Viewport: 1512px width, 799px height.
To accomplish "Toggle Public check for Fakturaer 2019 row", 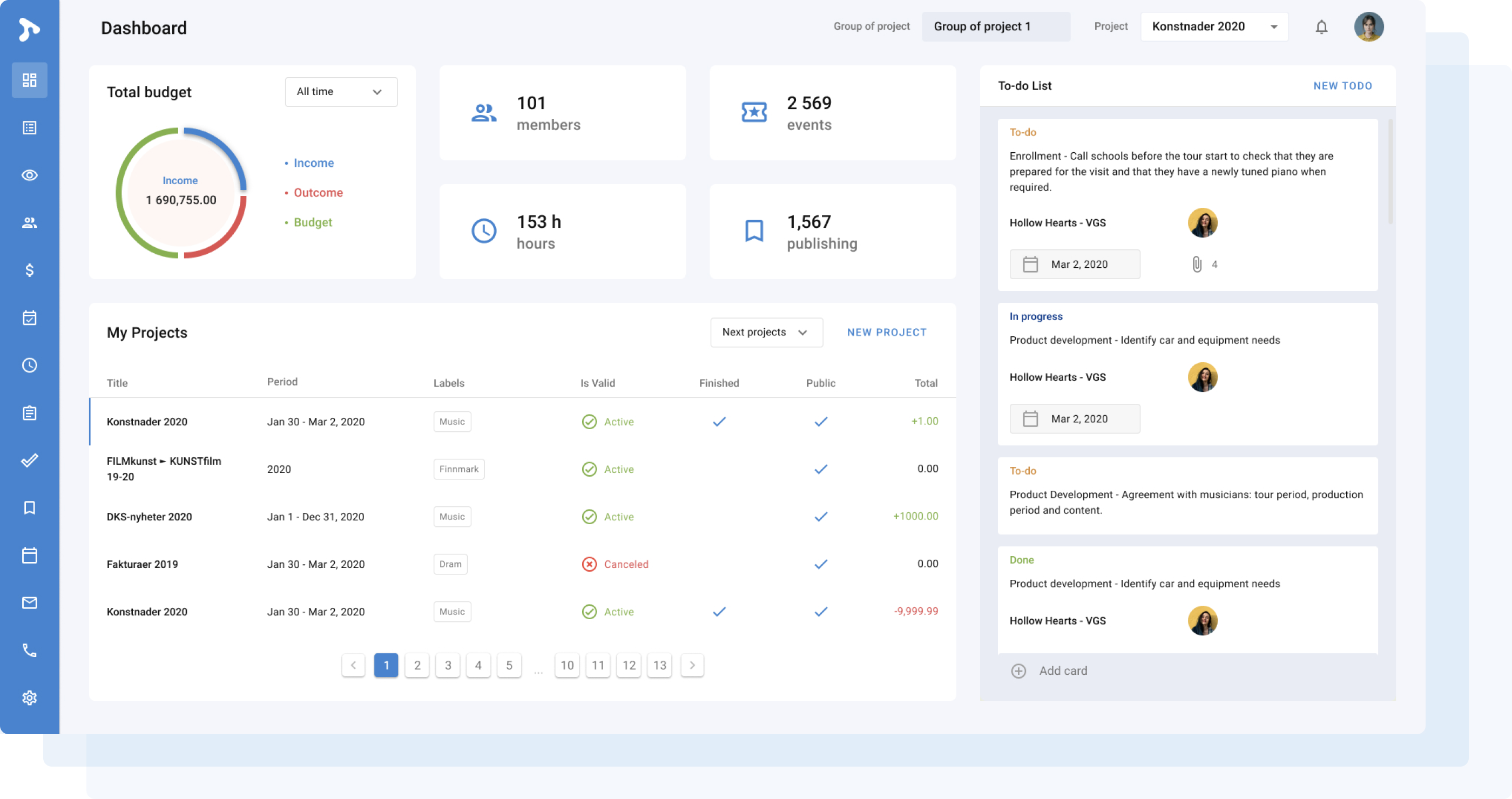I will pos(821,564).
